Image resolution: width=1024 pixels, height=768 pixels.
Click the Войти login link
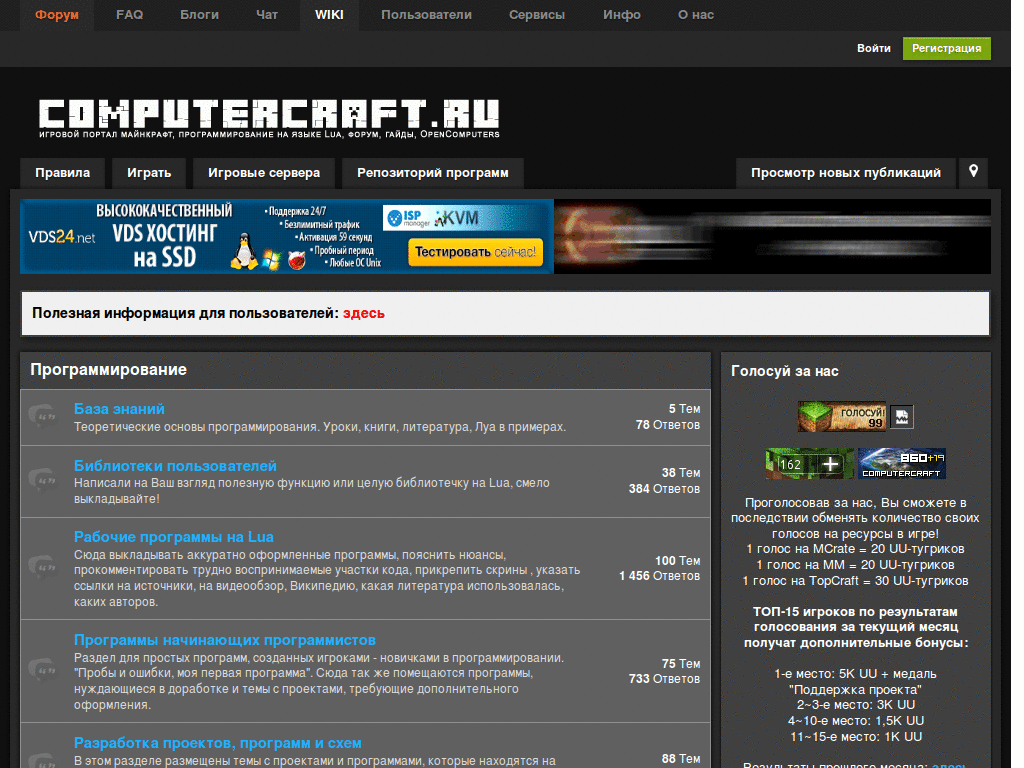(874, 48)
